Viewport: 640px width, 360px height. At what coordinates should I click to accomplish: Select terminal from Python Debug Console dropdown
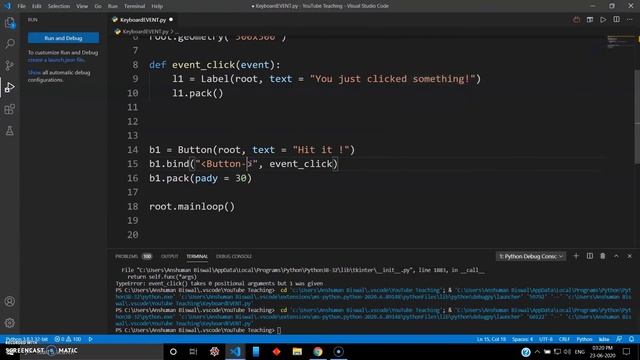531,256
